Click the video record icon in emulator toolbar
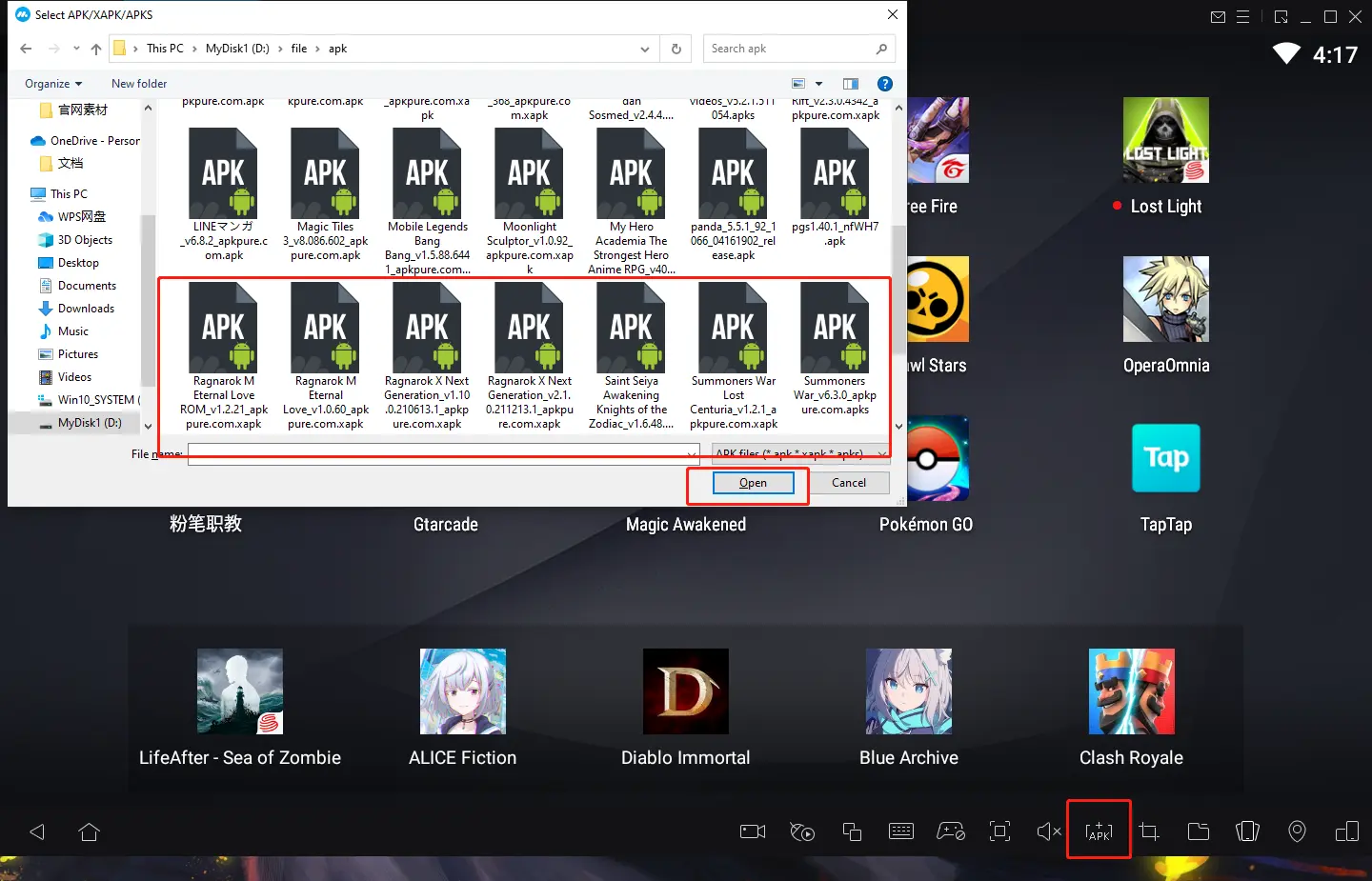 point(753,831)
